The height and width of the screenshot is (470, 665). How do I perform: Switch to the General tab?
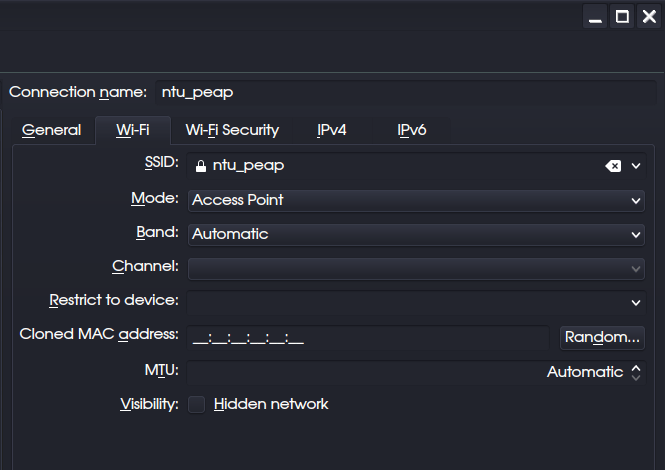pos(51,130)
